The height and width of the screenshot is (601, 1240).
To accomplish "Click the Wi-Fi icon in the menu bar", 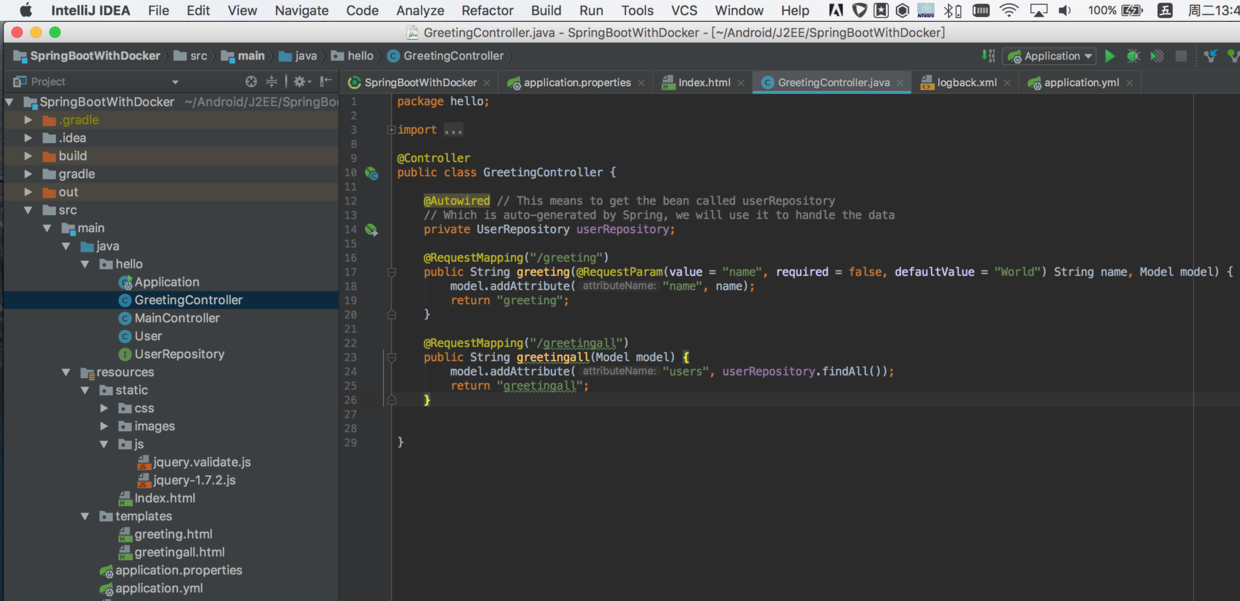I will click(1009, 11).
